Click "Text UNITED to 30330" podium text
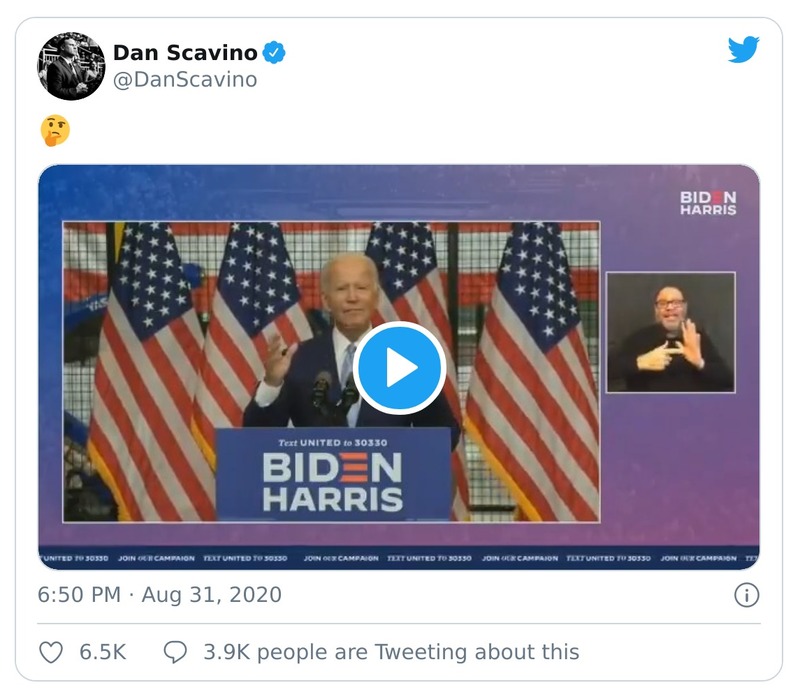The width and height of the screenshot is (800, 699). [x=332, y=442]
